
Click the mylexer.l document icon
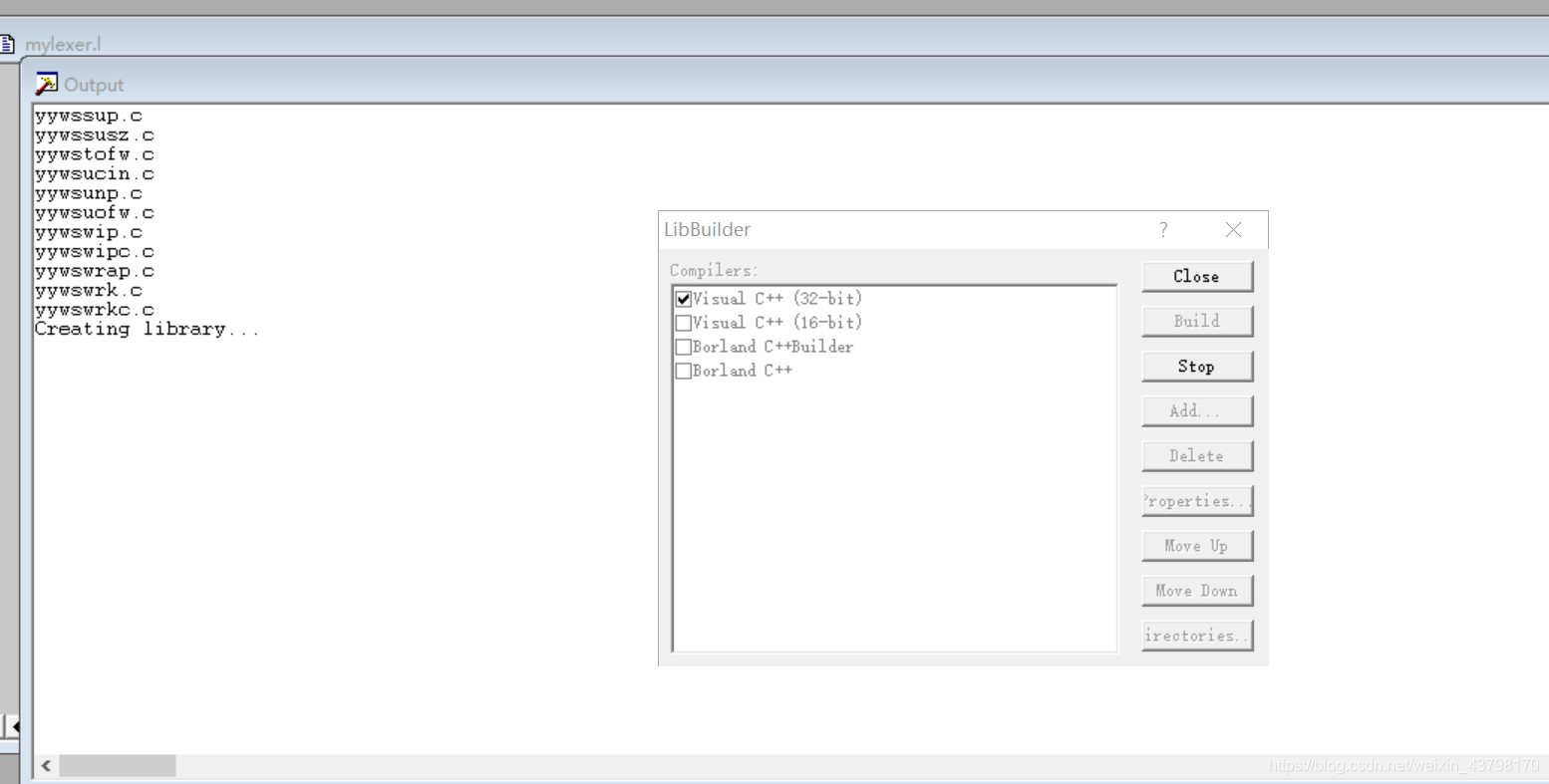pos(9,42)
